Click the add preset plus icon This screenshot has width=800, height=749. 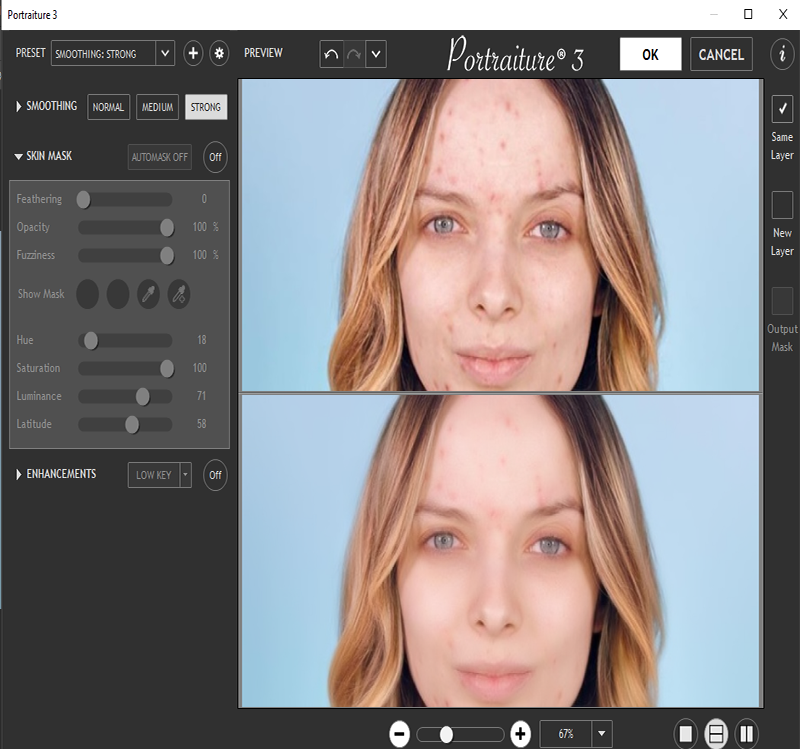(x=193, y=53)
